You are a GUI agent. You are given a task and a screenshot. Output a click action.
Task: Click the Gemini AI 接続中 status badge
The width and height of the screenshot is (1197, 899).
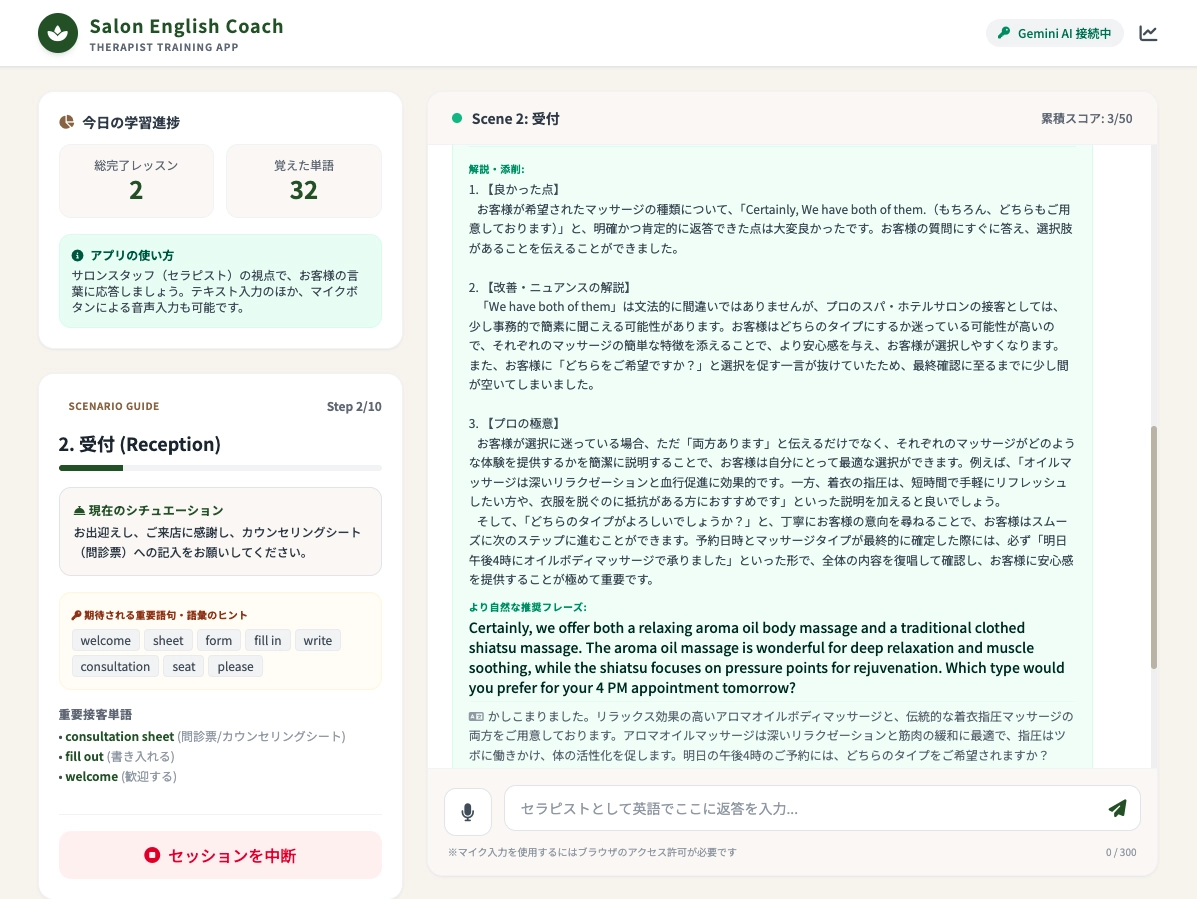point(1054,33)
